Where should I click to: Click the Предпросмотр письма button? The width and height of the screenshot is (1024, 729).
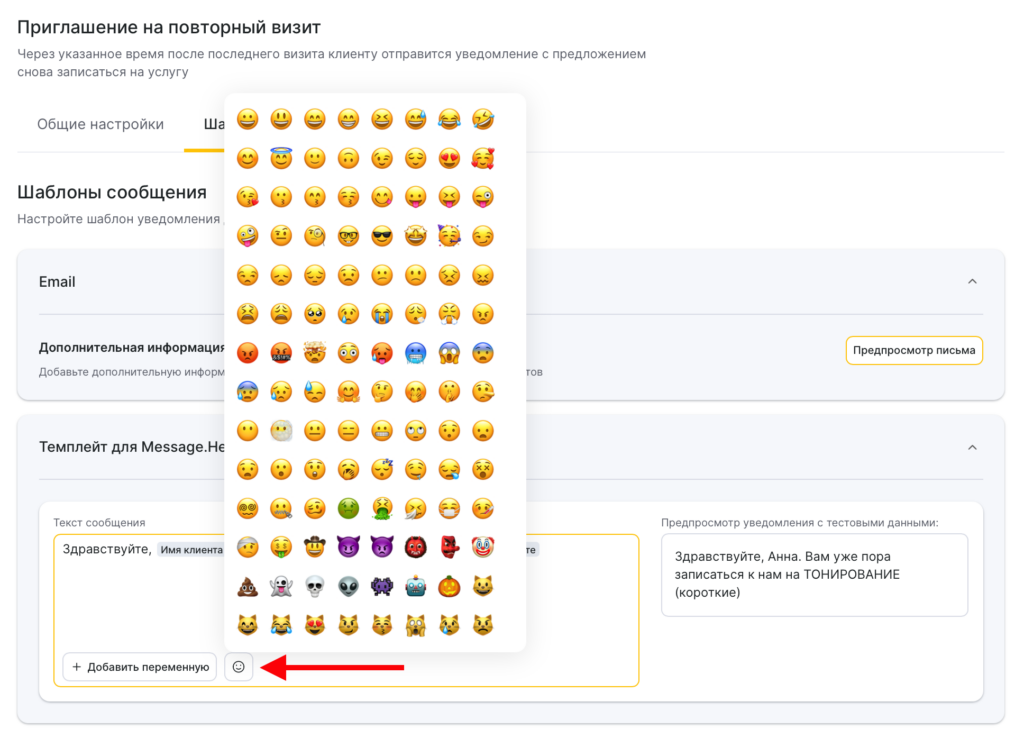pos(914,351)
